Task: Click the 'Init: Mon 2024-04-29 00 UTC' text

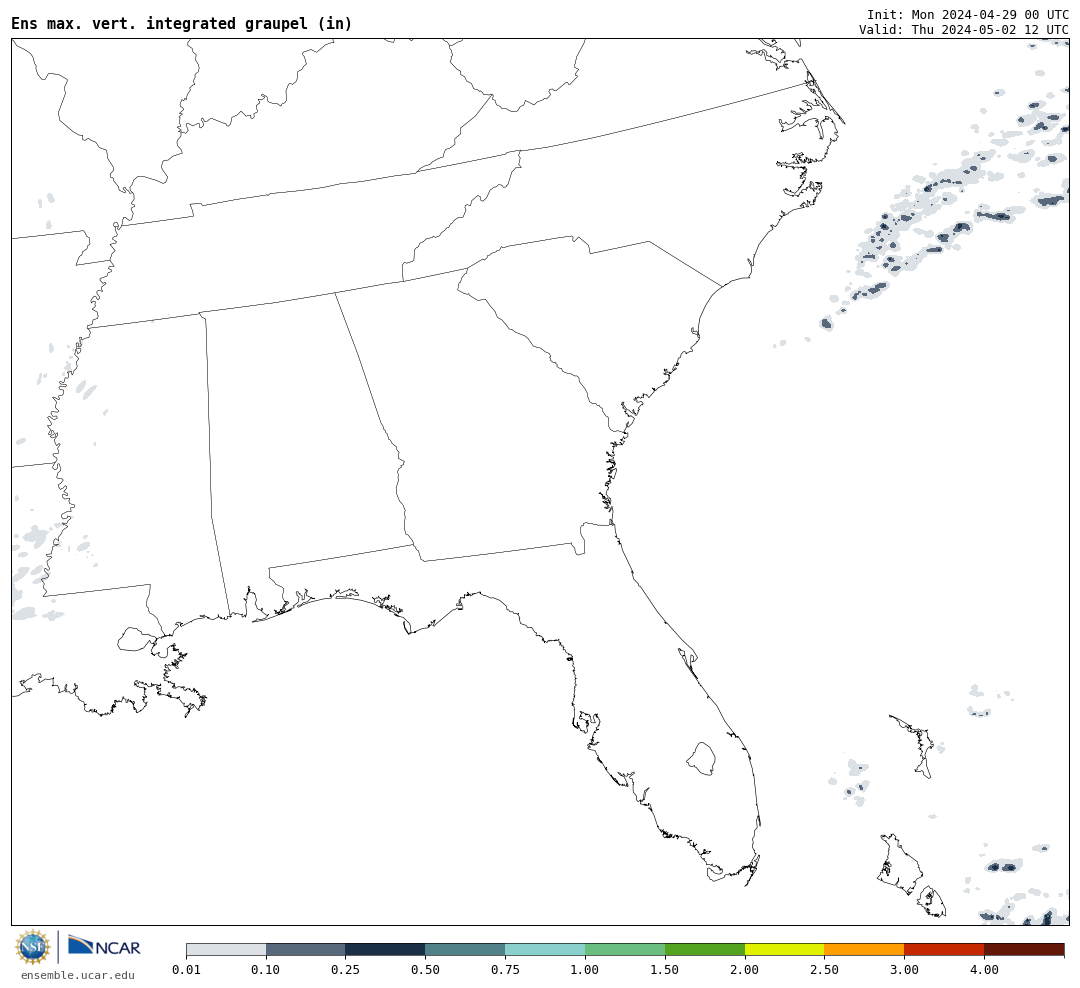Action: [968, 14]
